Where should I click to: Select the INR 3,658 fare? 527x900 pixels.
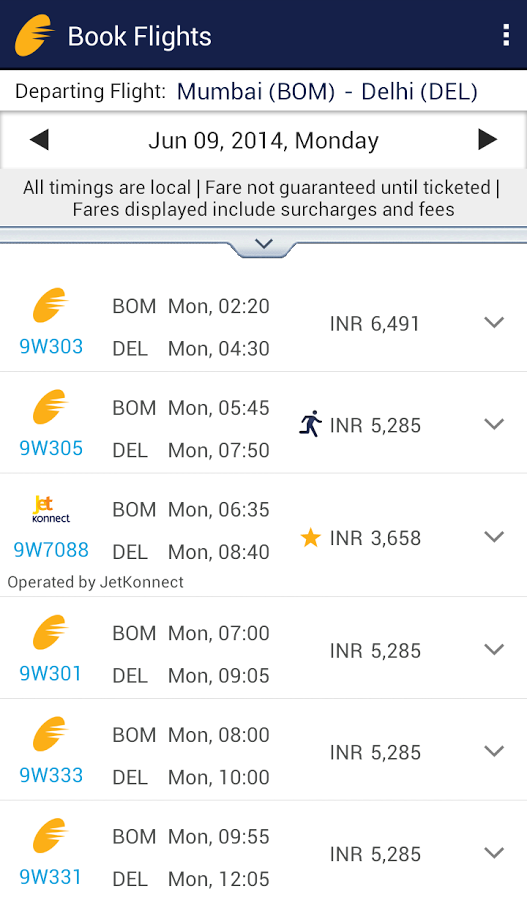point(375,538)
